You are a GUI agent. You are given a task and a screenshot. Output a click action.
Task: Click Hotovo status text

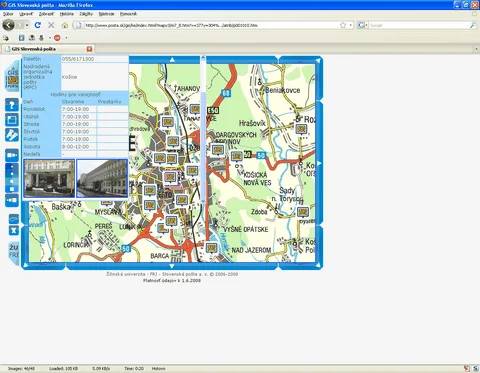point(158,369)
